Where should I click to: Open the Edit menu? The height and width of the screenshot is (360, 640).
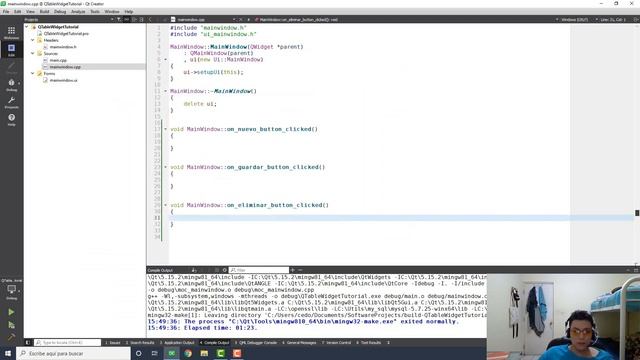tap(18, 11)
